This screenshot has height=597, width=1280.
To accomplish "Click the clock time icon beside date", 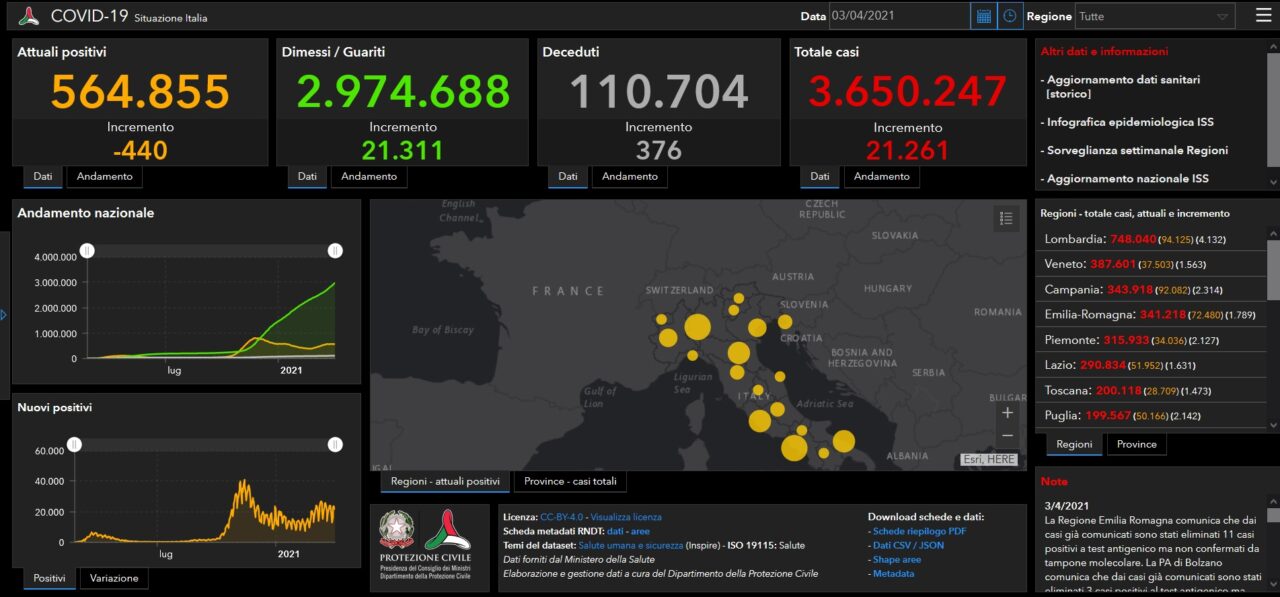I will pos(1010,16).
